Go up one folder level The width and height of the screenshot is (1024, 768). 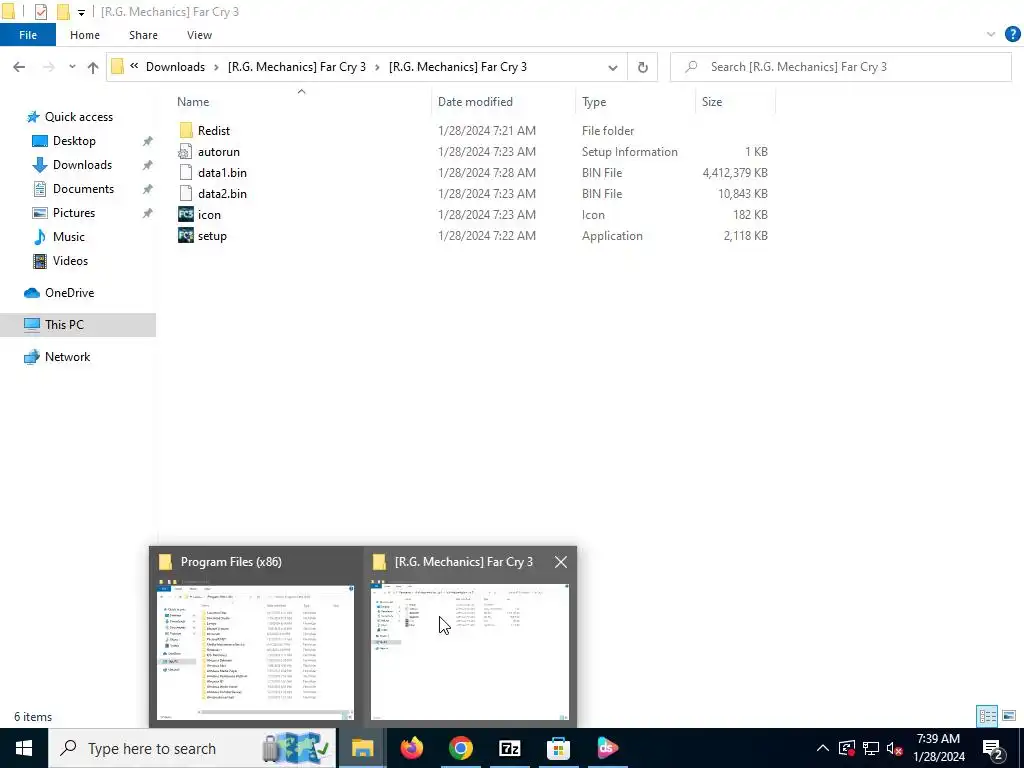tap(93, 67)
